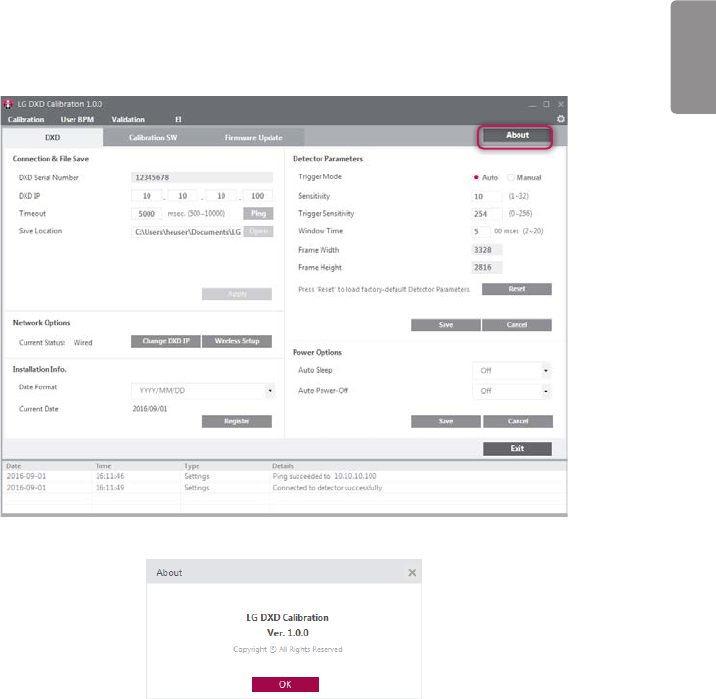Click the Trigger Sensitivity field showing 254
This screenshot has width=716, height=699.
click(487, 214)
